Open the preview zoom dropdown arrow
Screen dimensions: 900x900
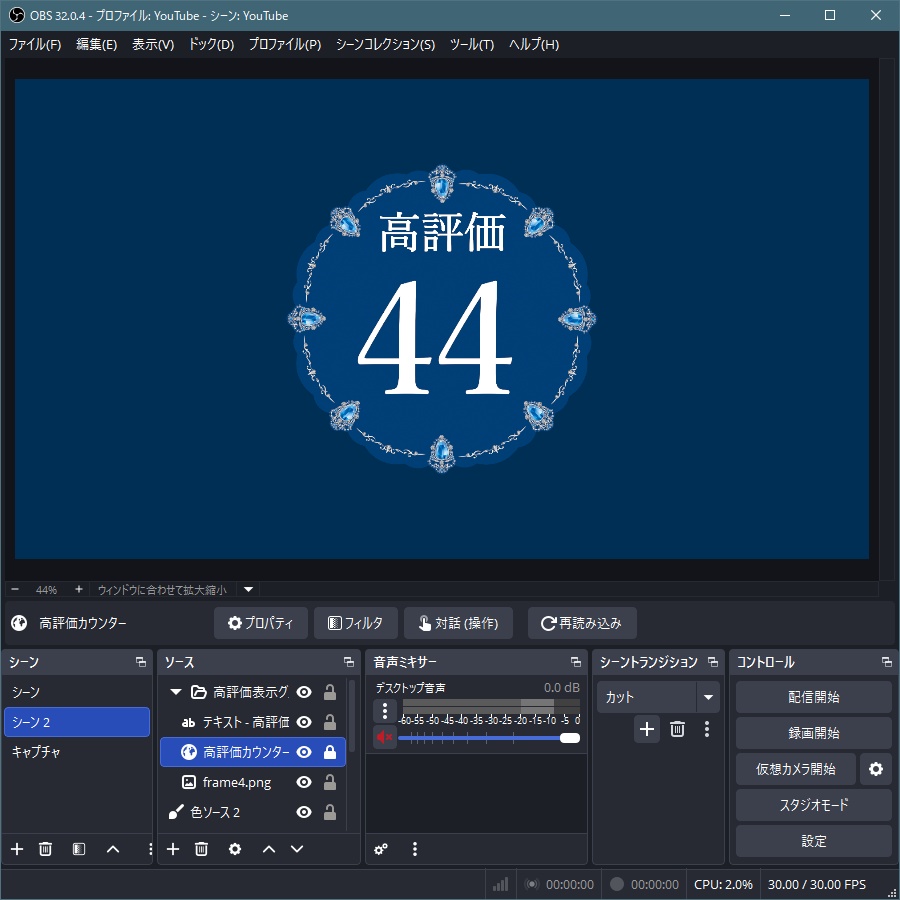[x=246, y=589]
